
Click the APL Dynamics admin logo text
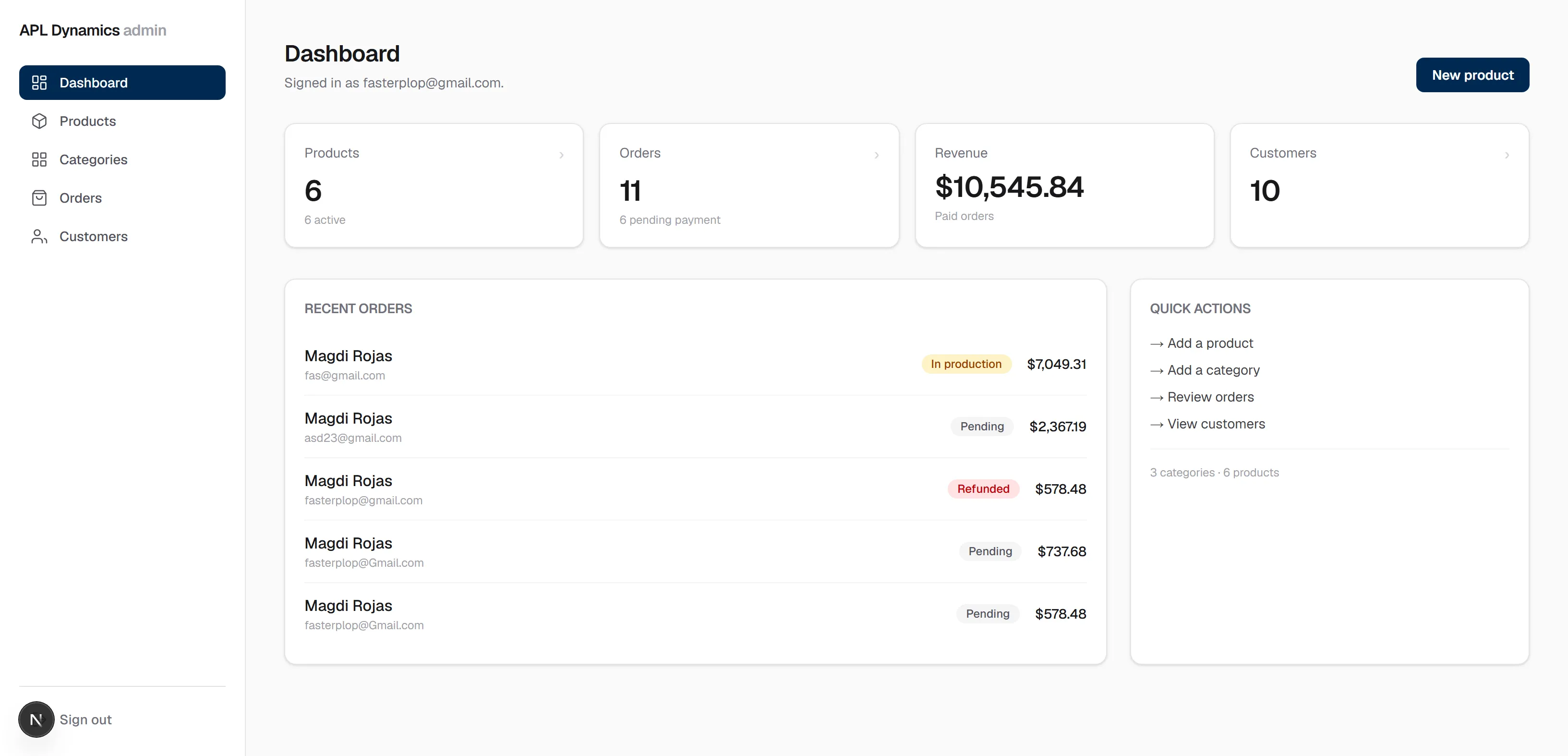(x=93, y=30)
